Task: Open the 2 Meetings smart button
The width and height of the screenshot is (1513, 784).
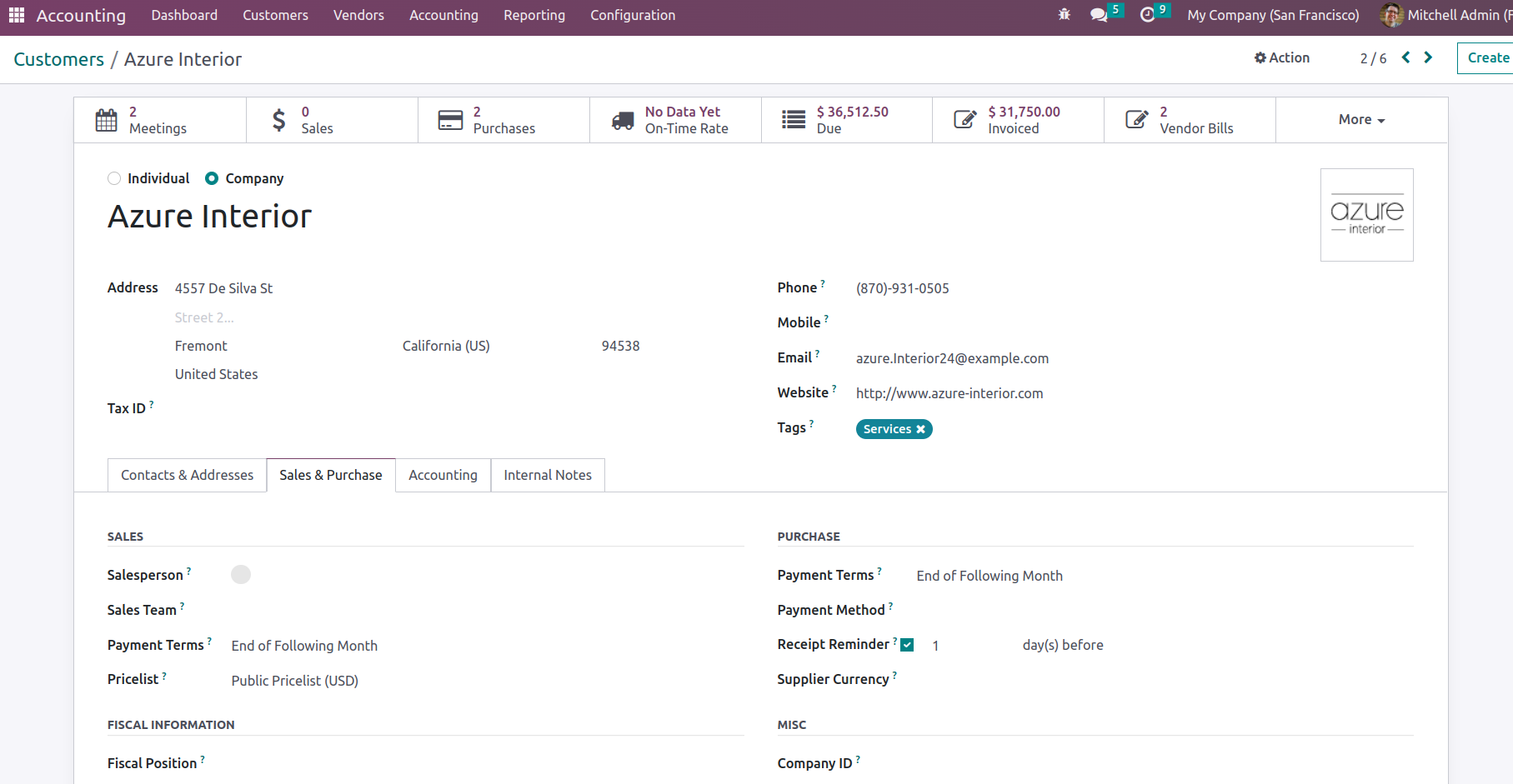Action: (160, 120)
